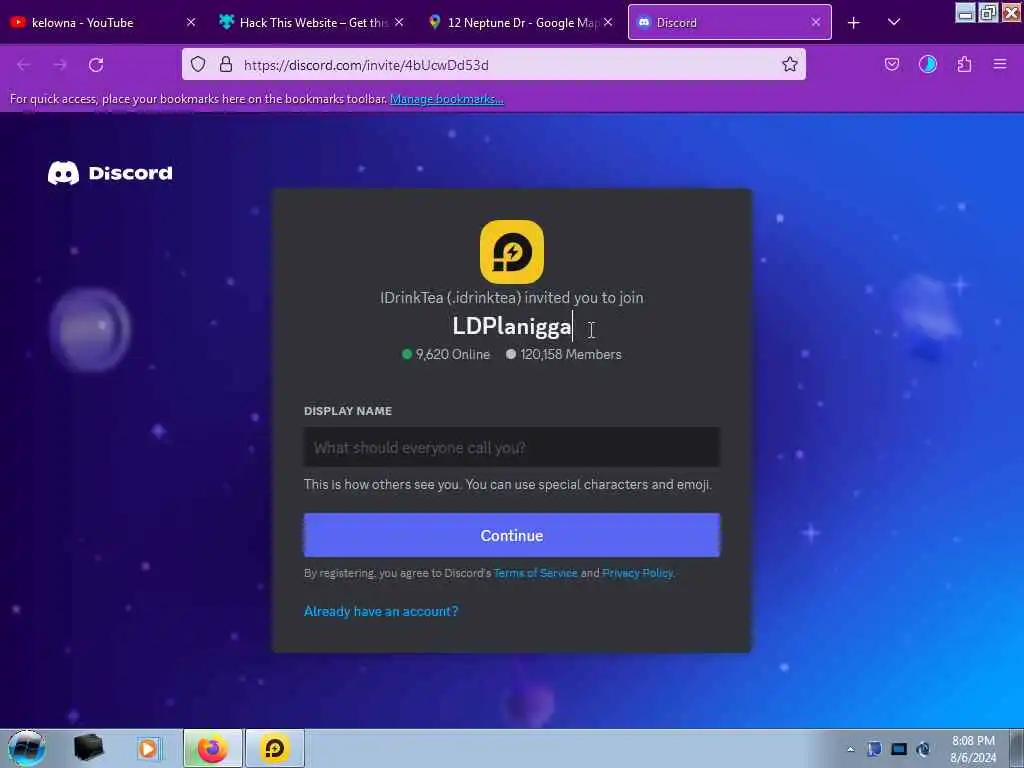Close the Discord tab
The image size is (1024, 768).
816,22
